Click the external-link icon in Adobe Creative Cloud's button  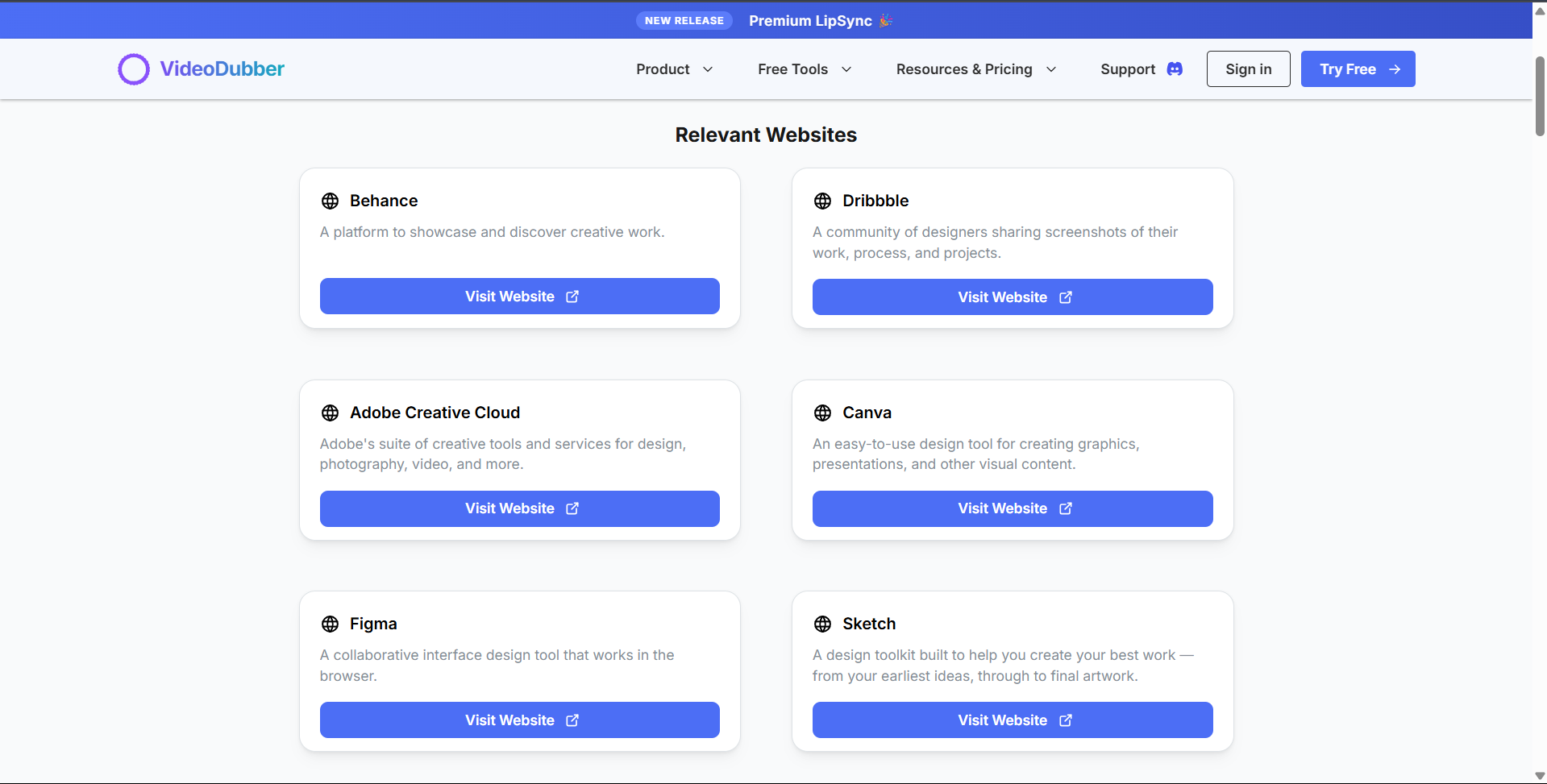click(x=572, y=508)
